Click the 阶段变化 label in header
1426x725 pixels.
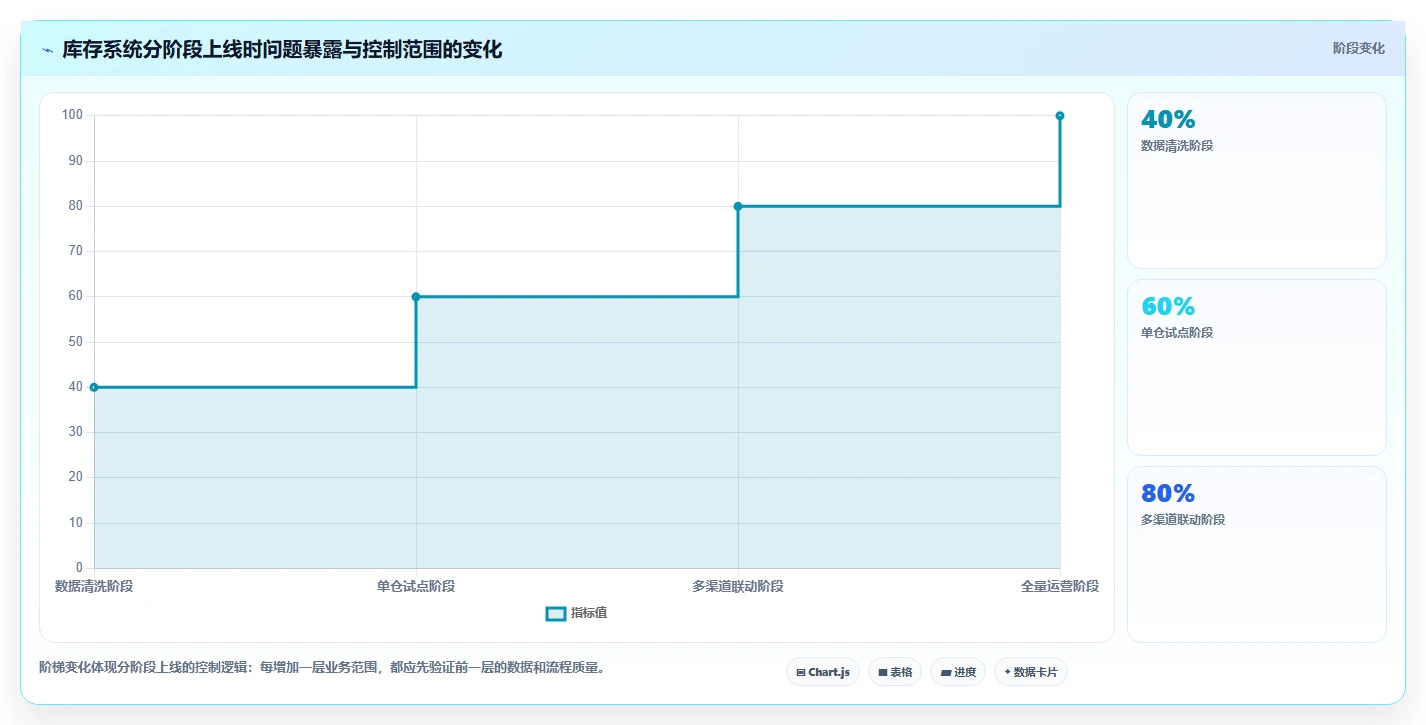[x=1359, y=48]
